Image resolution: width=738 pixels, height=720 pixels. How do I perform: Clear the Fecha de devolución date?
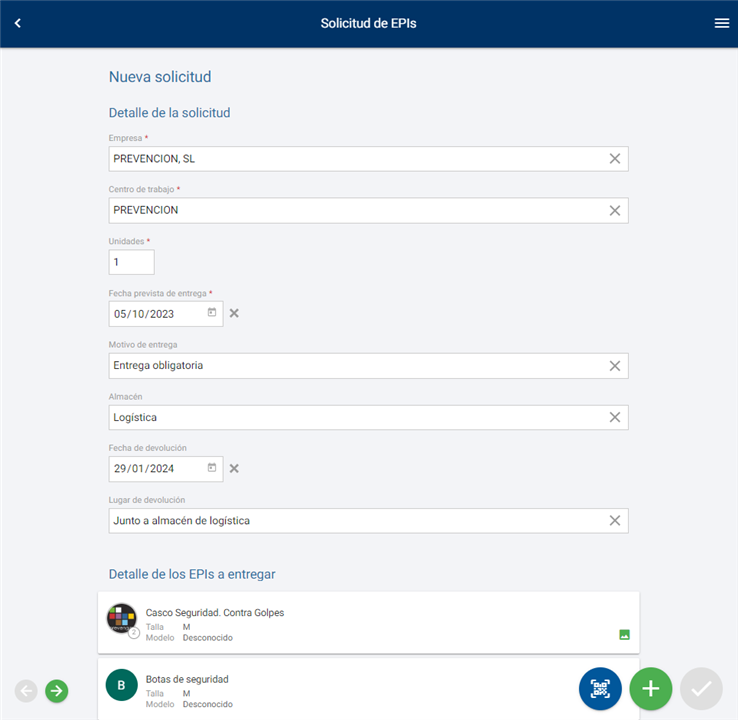(234, 468)
